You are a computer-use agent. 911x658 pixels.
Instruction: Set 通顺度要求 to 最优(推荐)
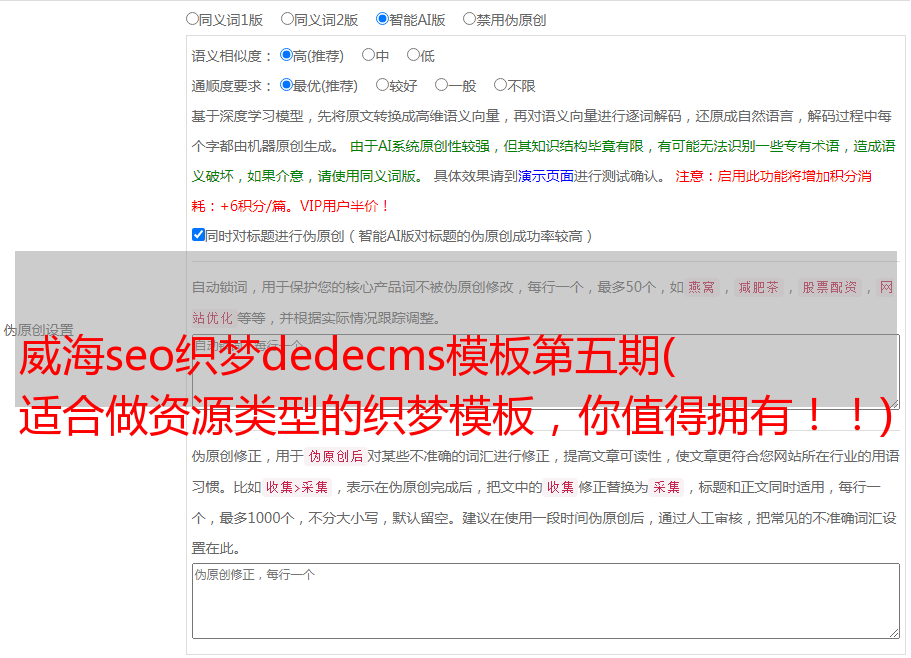286,85
